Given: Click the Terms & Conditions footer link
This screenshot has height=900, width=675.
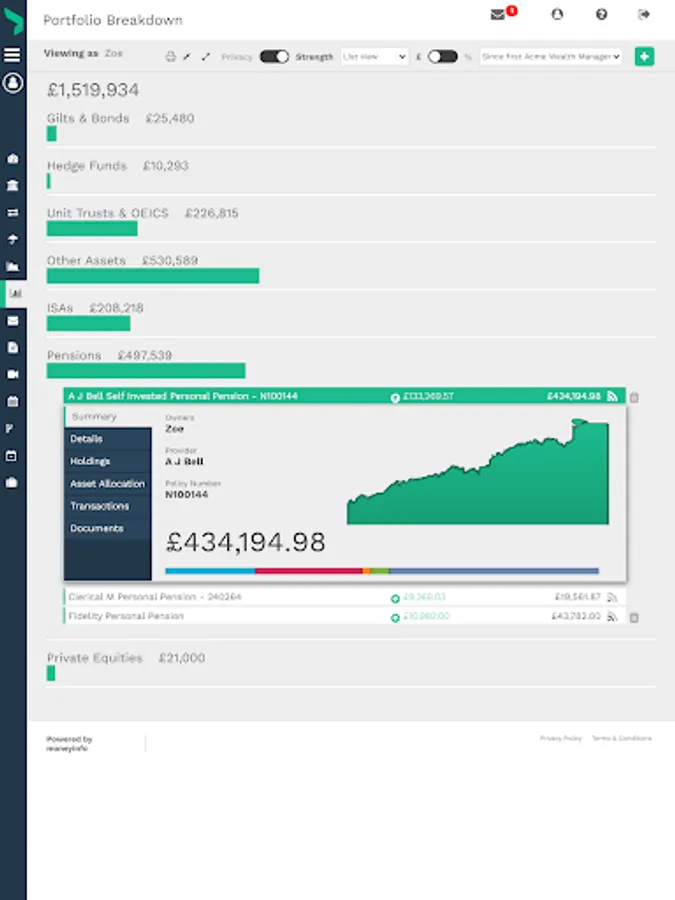Looking at the screenshot, I should [622, 738].
